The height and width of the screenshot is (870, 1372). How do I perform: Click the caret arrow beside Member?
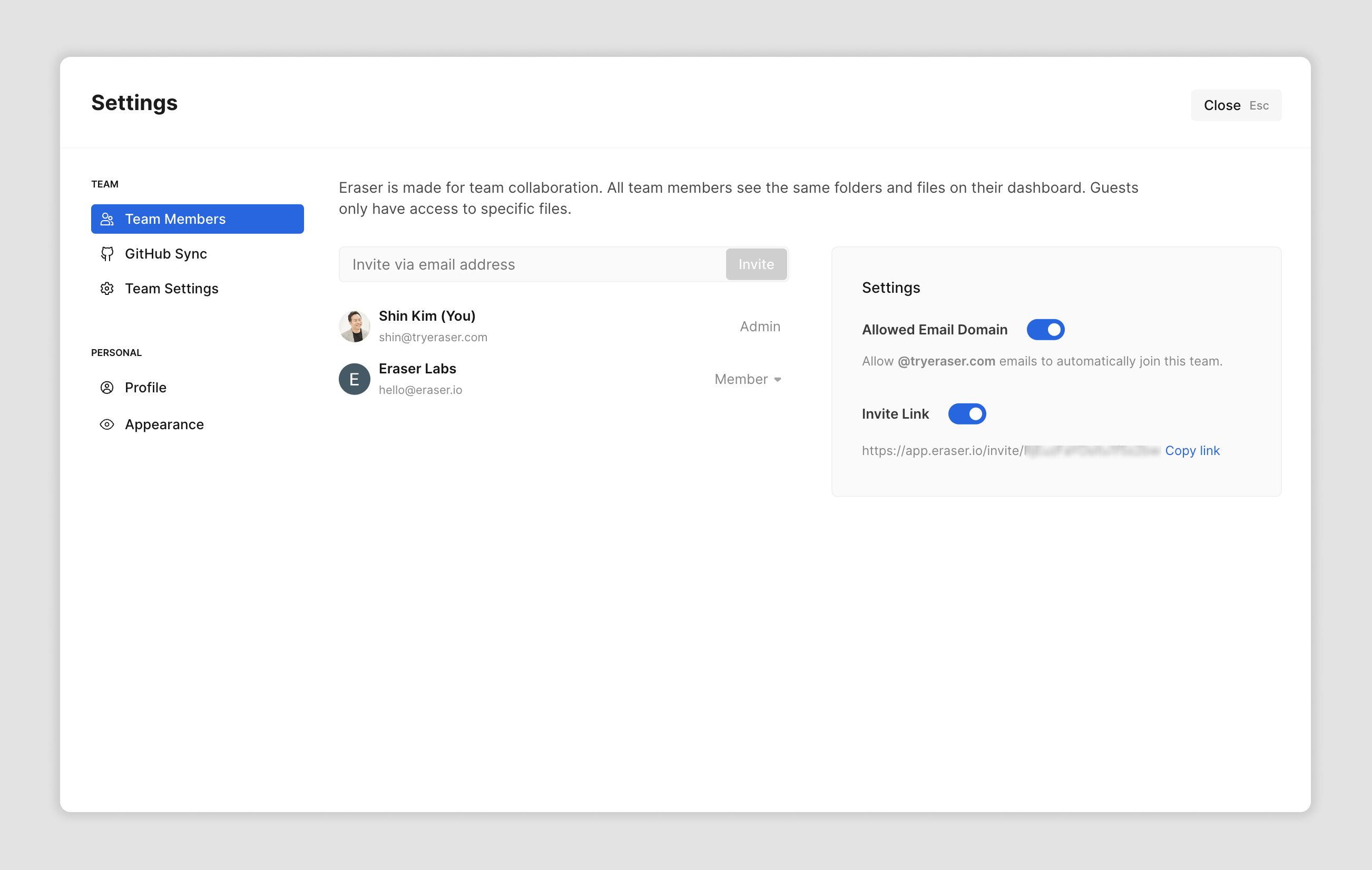pos(778,380)
